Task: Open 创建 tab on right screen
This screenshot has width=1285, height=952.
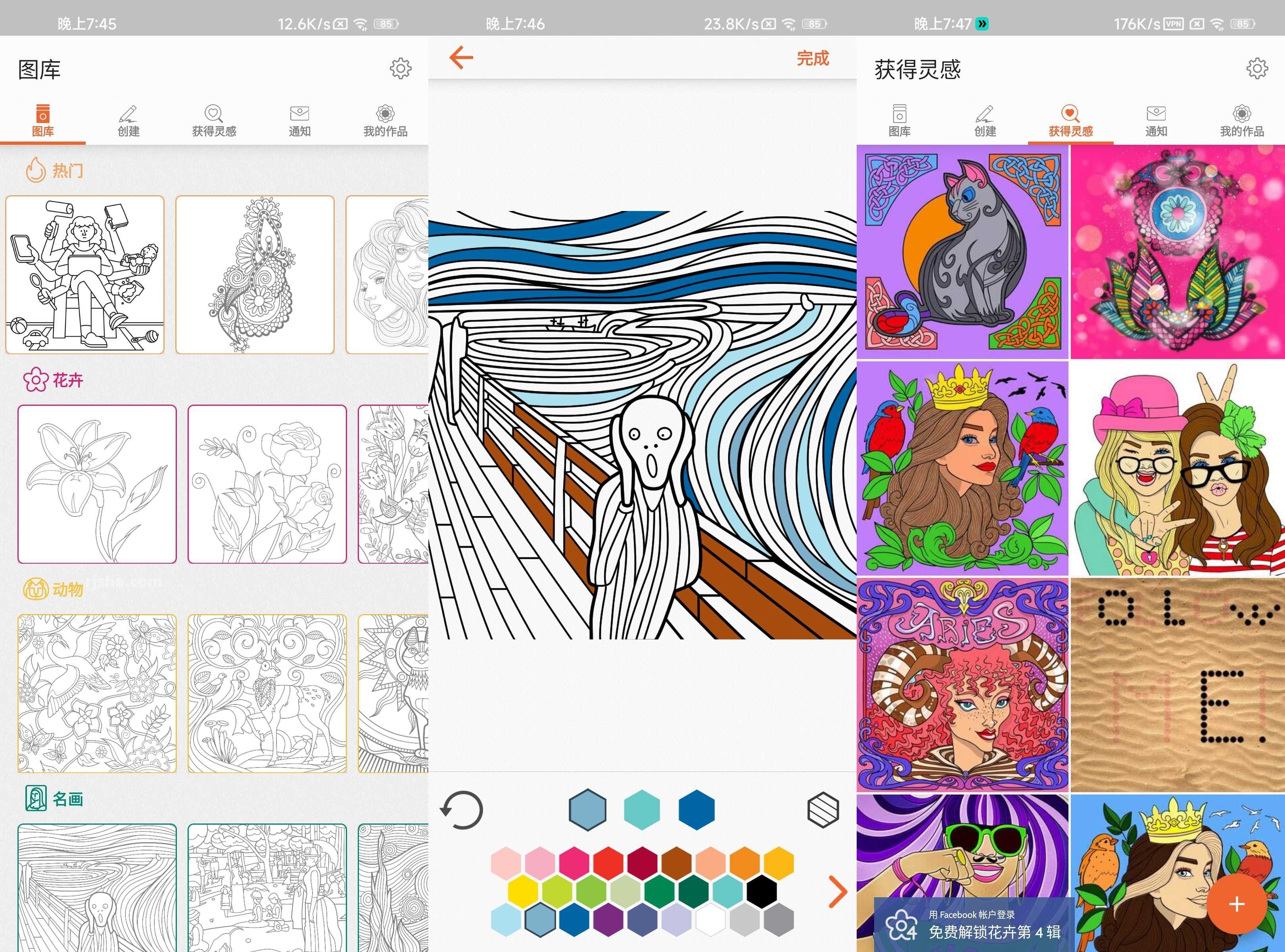Action: [985, 121]
